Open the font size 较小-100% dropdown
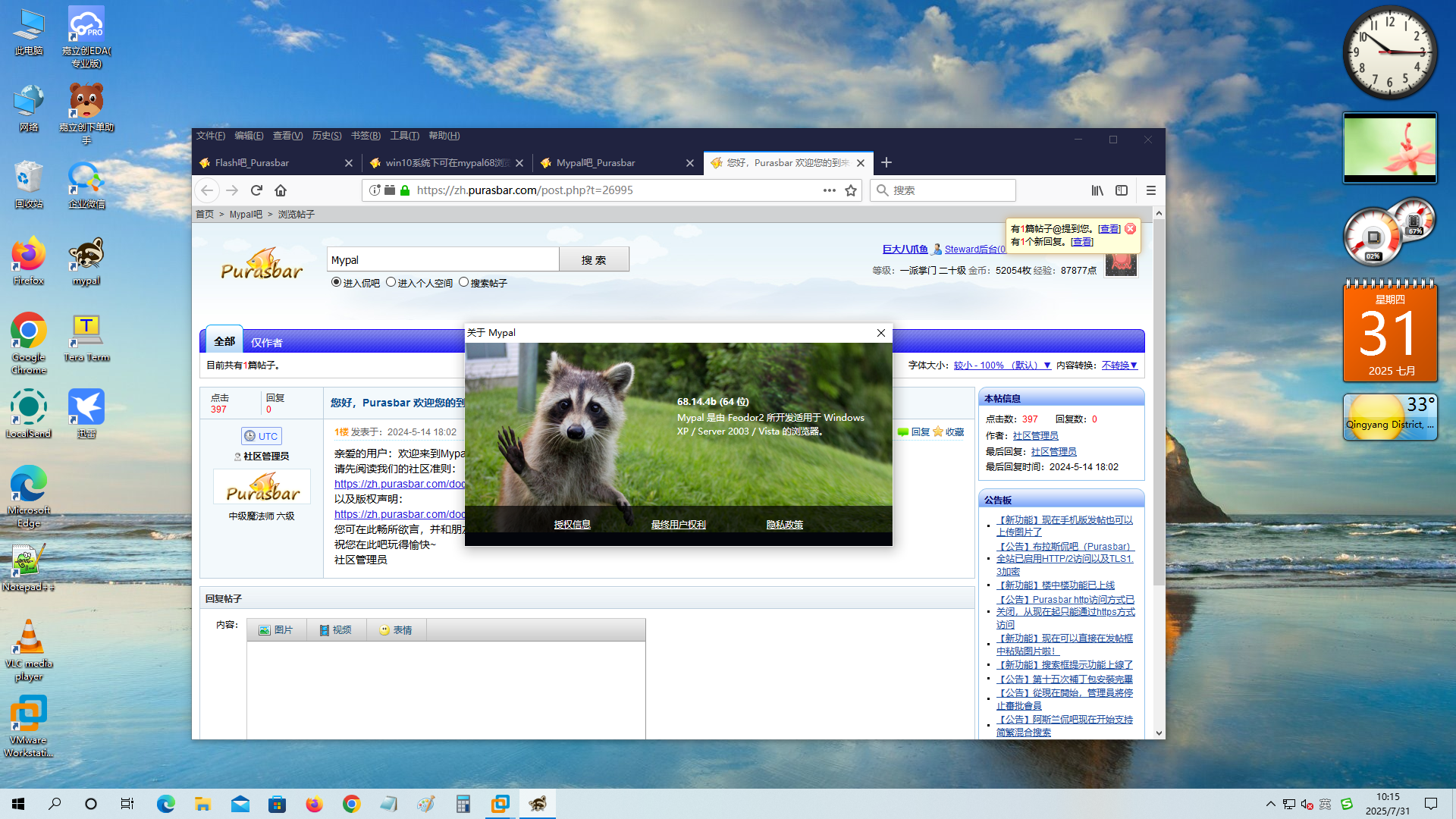1456x819 pixels. coord(1002,366)
